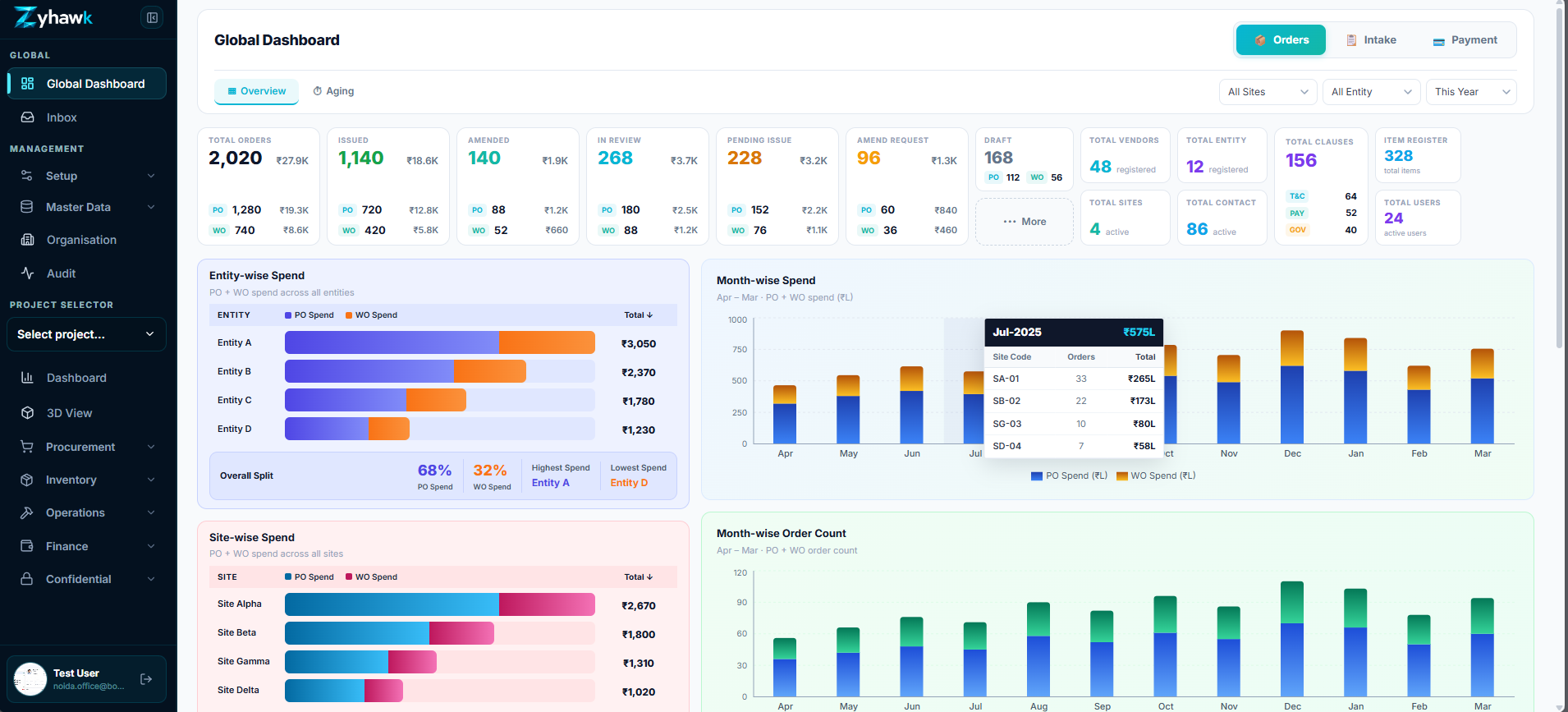This screenshot has width=1568, height=712.
Task: Click the Issued orders card
Action: [388, 186]
